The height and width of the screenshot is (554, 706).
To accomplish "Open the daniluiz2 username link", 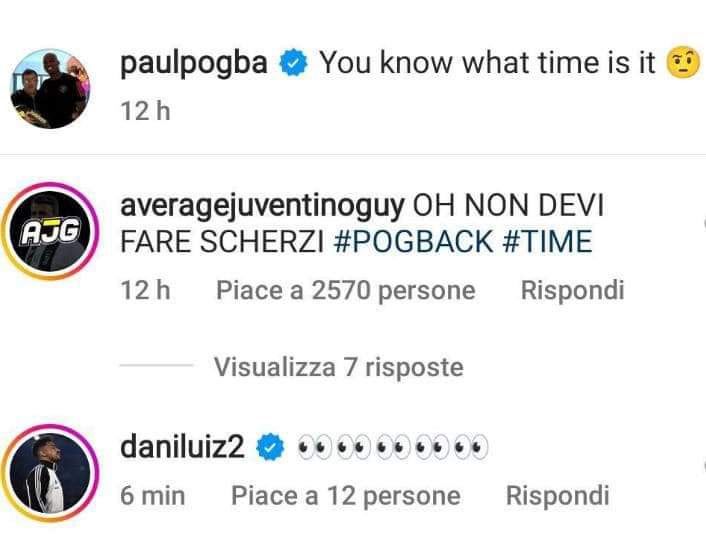I will point(181,449).
